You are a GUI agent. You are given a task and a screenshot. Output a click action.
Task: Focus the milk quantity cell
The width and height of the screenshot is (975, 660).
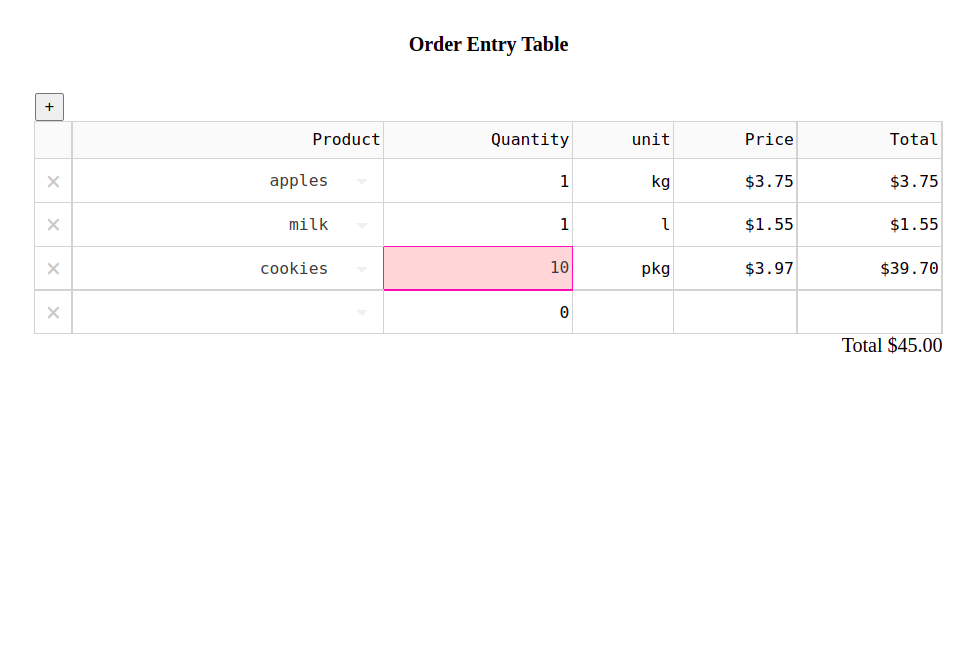[478, 225]
